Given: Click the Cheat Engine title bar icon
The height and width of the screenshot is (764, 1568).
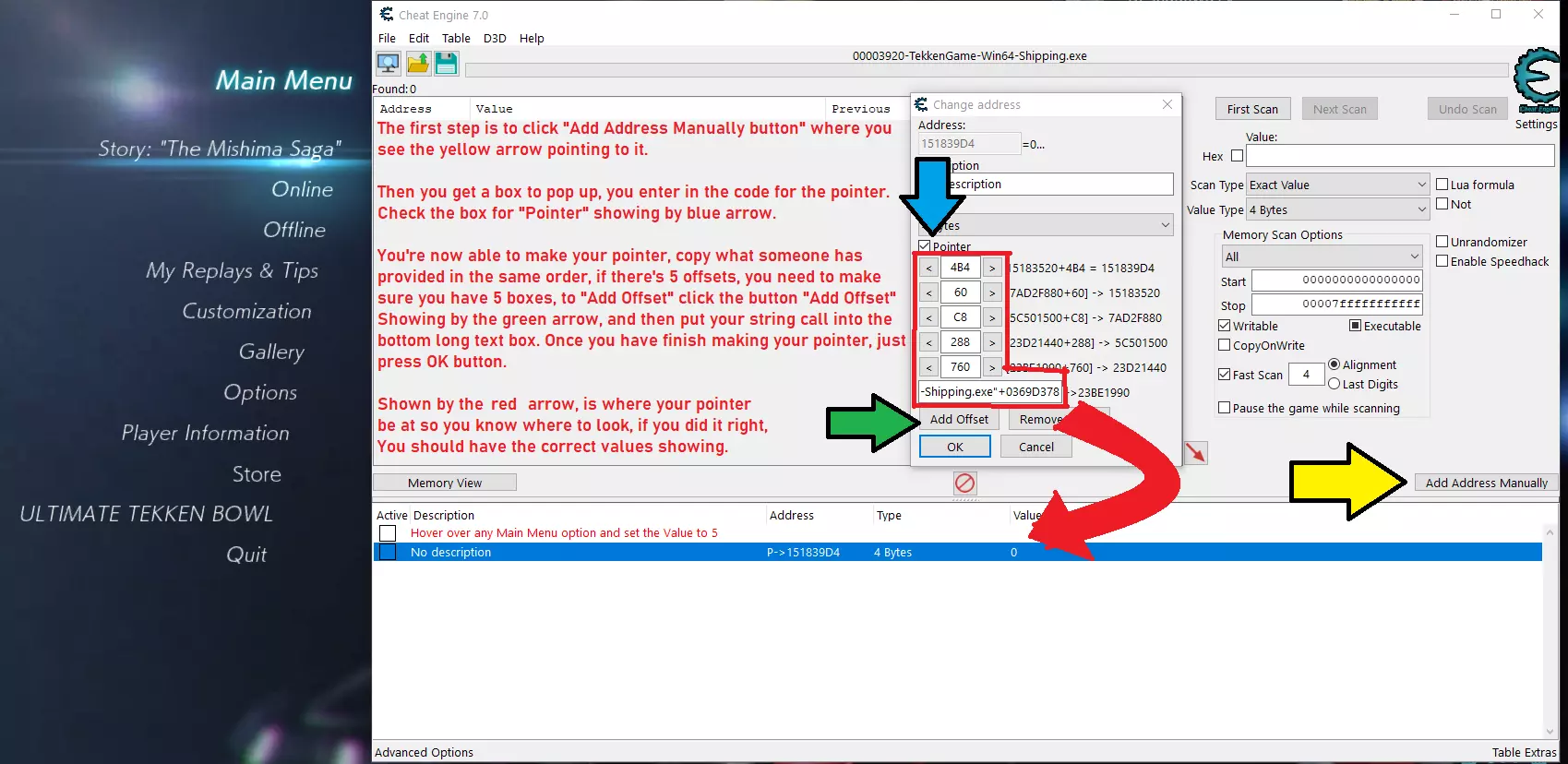Looking at the screenshot, I should (x=387, y=15).
